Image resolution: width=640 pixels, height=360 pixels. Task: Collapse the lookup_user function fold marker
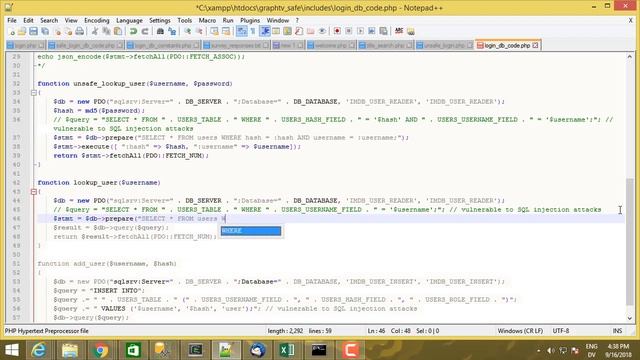[34, 191]
